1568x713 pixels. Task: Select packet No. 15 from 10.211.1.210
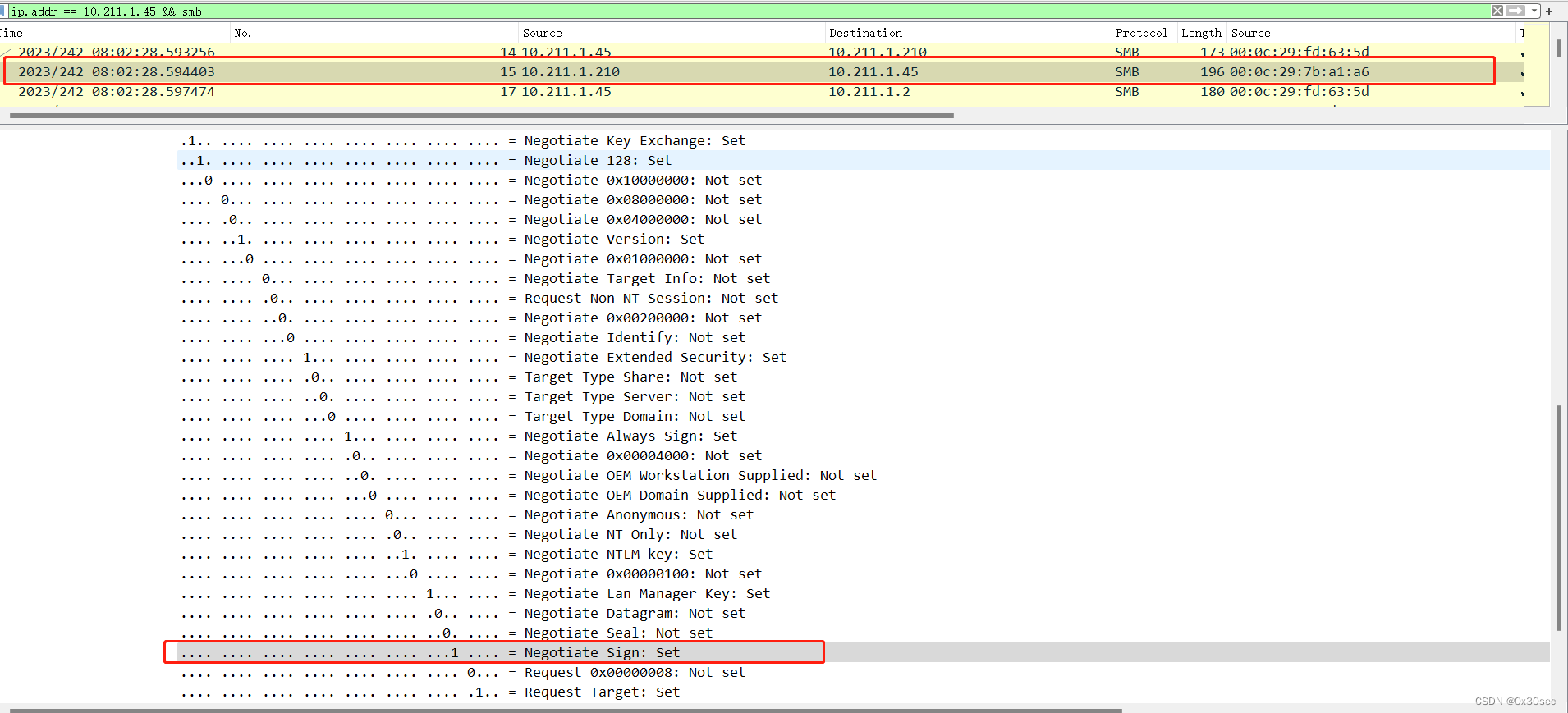tap(762, 72)
